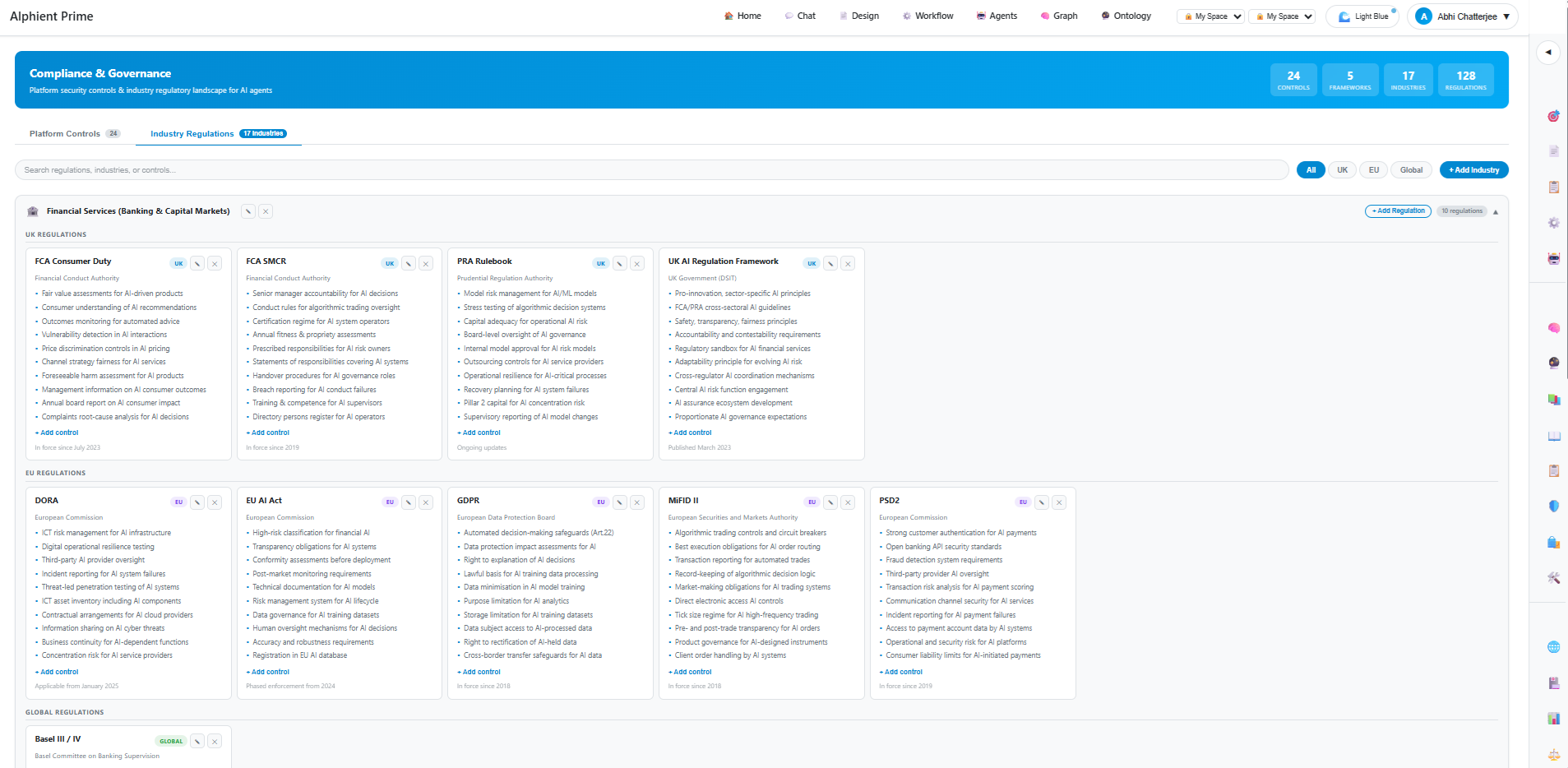Select the Industry Regulations tab

click(x=219, y=134)
